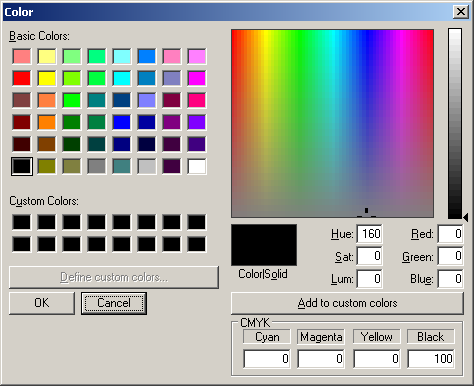This screenshot has width=474, height=386.
Task: Select the pure red basic color swatch
Action: 22,78
